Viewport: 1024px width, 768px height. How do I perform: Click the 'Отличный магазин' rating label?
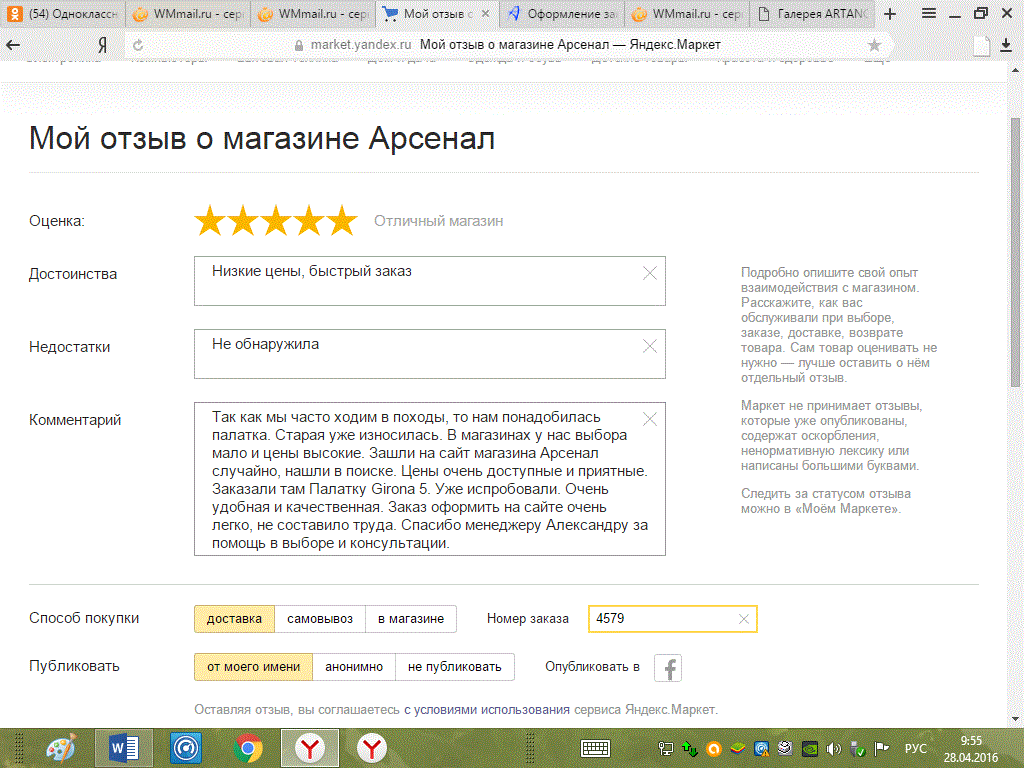[438, 221]
